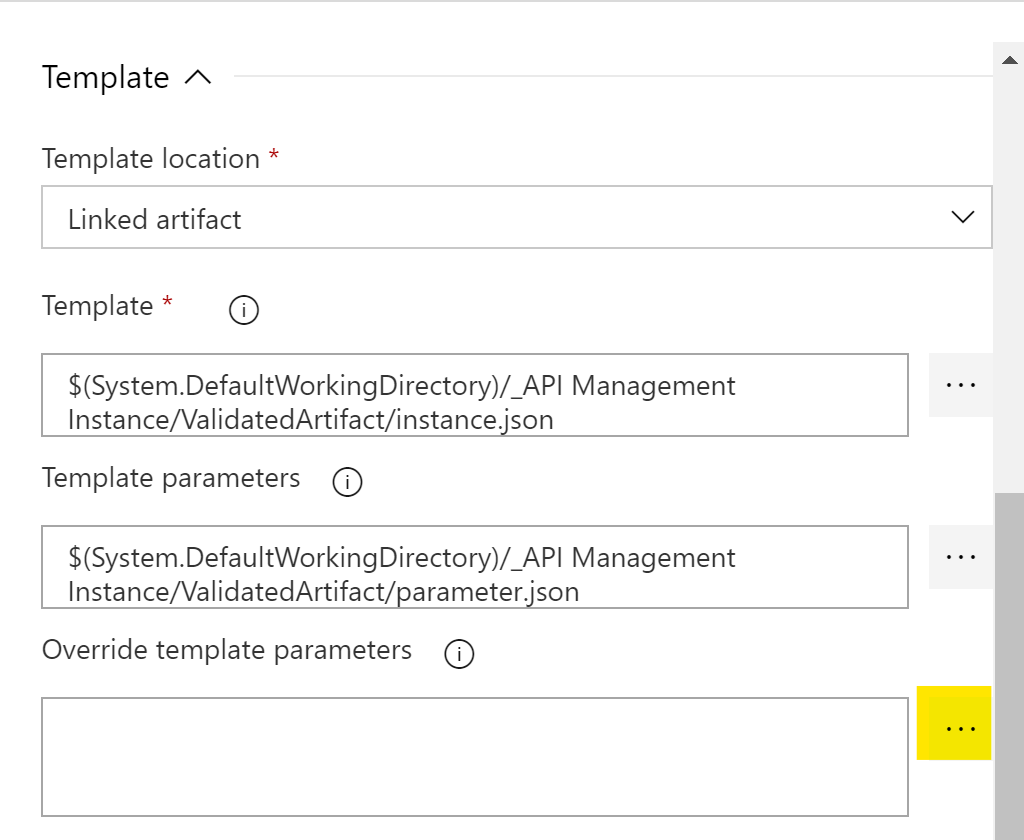
Task: Click the Override template parameters label
Action: coord(227,650)
